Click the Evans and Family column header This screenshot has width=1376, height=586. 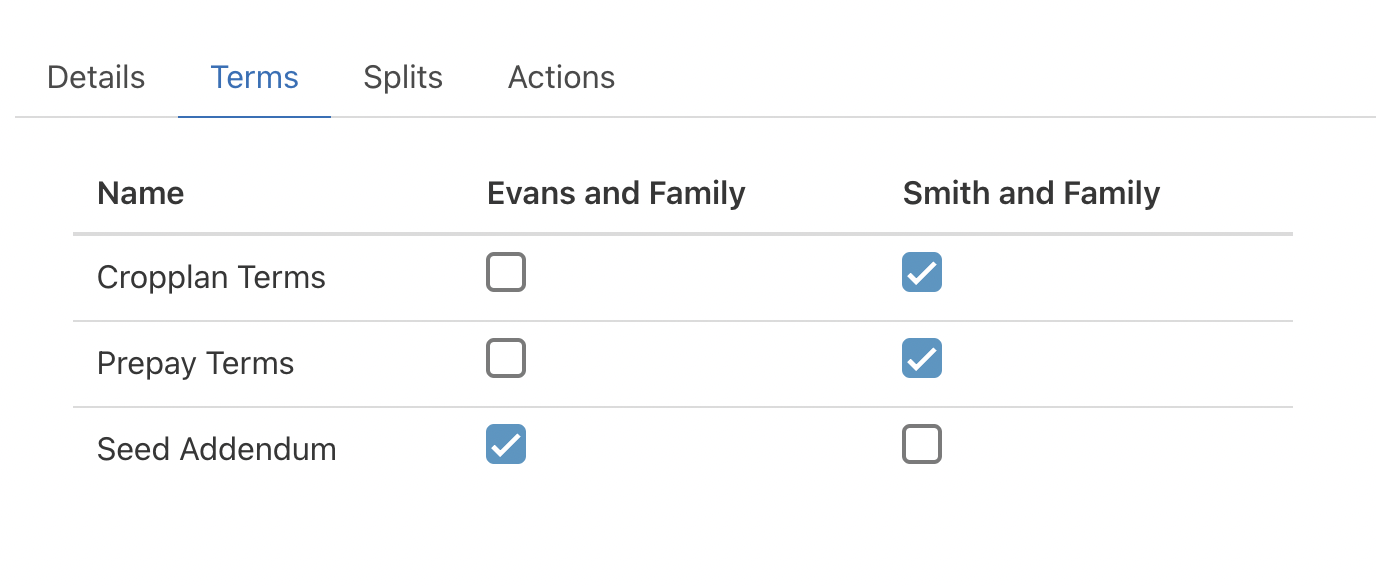point(616,193)
